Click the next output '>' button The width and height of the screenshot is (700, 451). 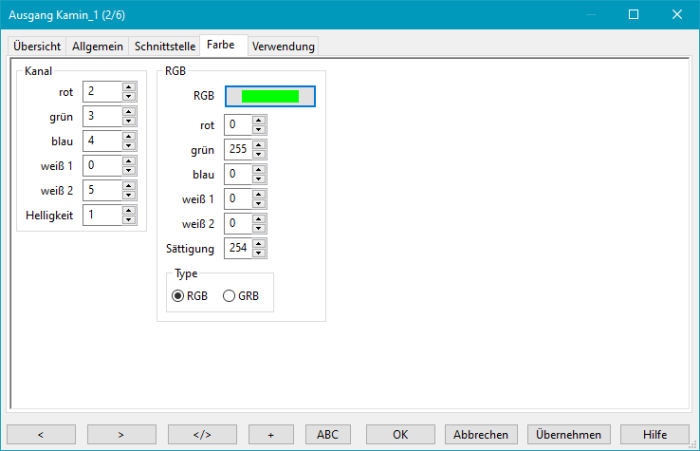pos(121,434)
